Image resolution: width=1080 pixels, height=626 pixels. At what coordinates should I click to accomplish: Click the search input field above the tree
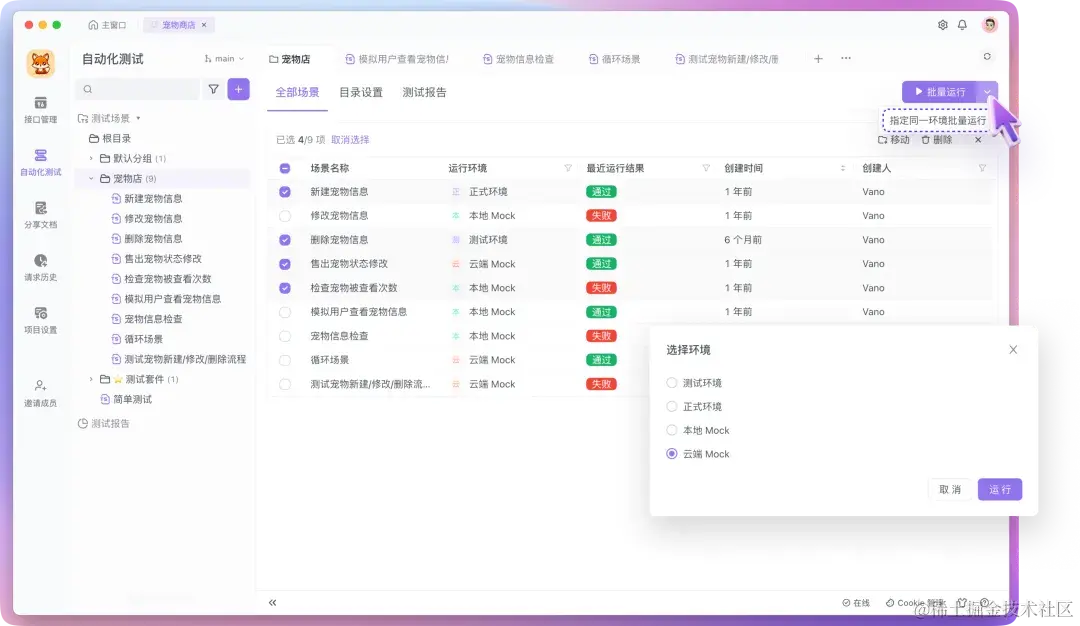pyautogui.click(x=140, y=89)
